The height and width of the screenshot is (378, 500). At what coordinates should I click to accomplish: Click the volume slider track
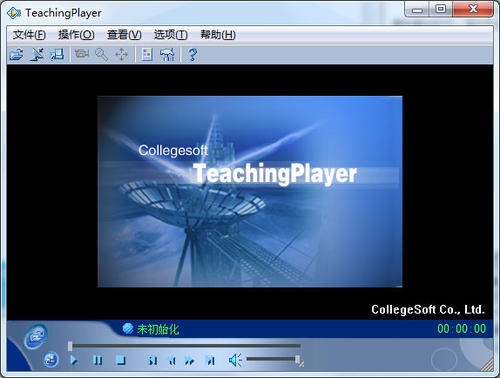tap(272, 359)
